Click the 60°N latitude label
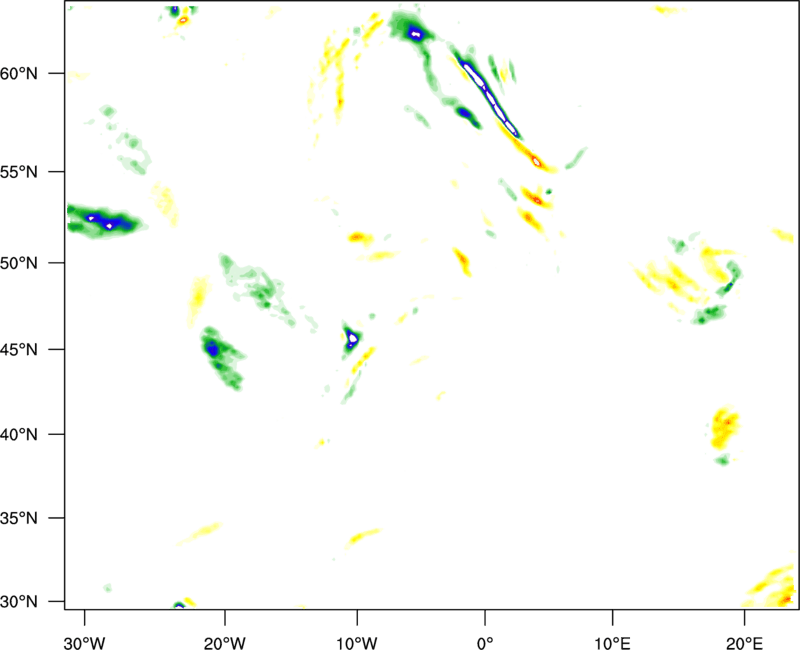Viewport: 800px width, 650px height. (x=19, y=74)
